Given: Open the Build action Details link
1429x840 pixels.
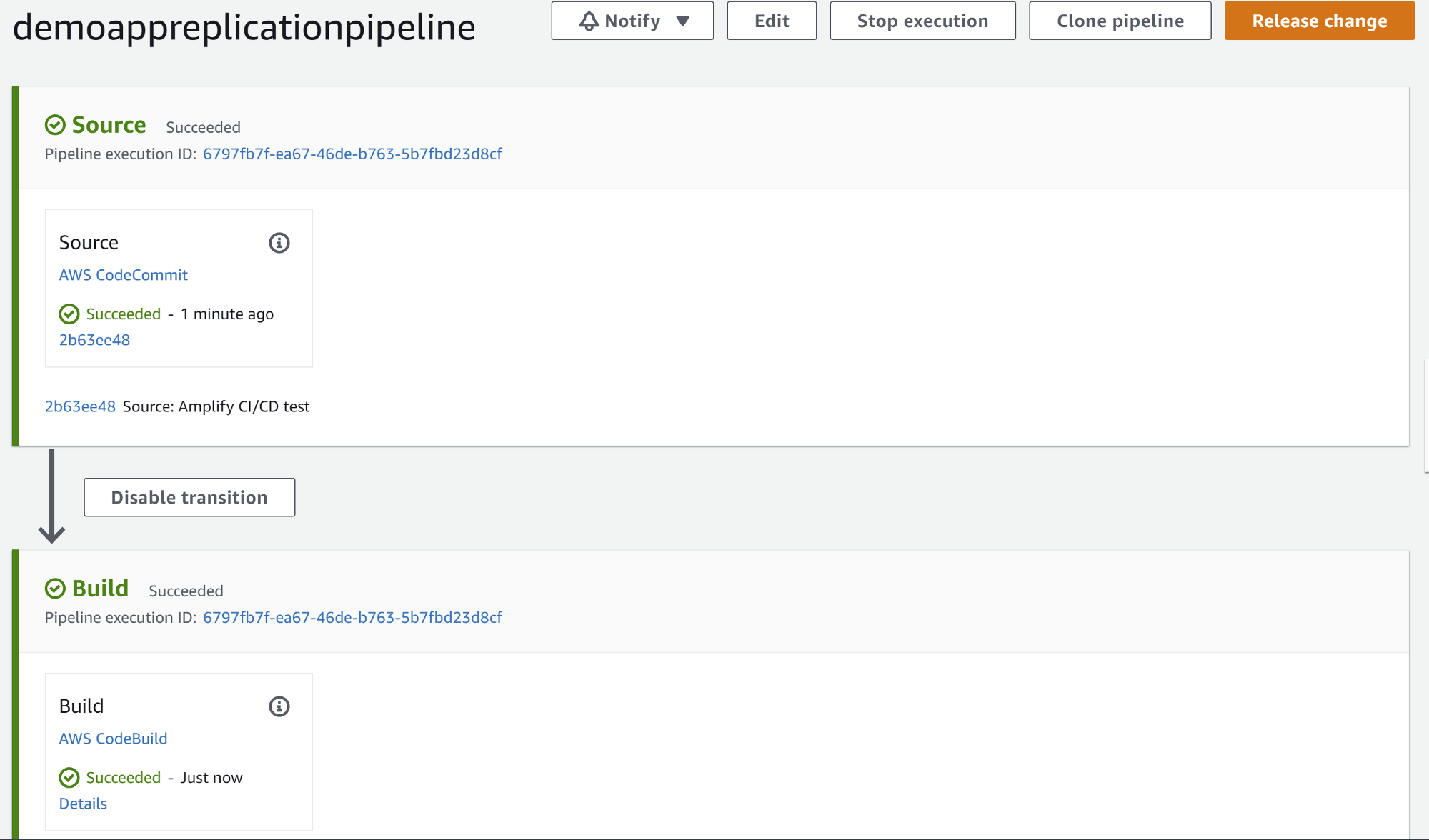Looking at the screenshot, I should point(83,804).
